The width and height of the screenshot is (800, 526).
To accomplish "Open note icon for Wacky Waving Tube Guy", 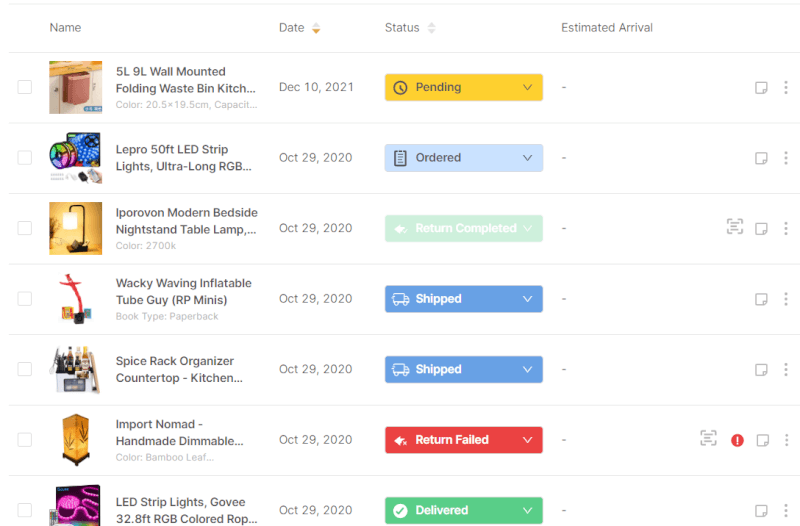I will [x=761, y=299].
